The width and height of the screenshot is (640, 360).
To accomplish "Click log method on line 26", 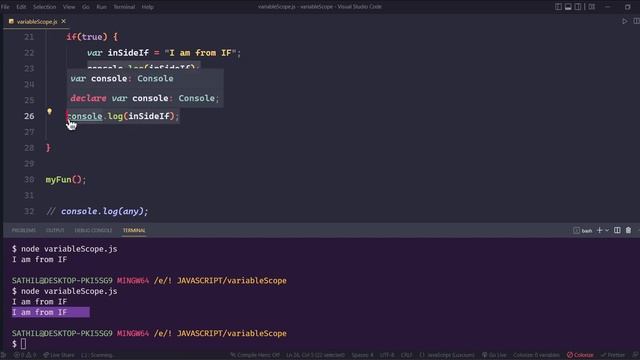I will coord(115,116).
